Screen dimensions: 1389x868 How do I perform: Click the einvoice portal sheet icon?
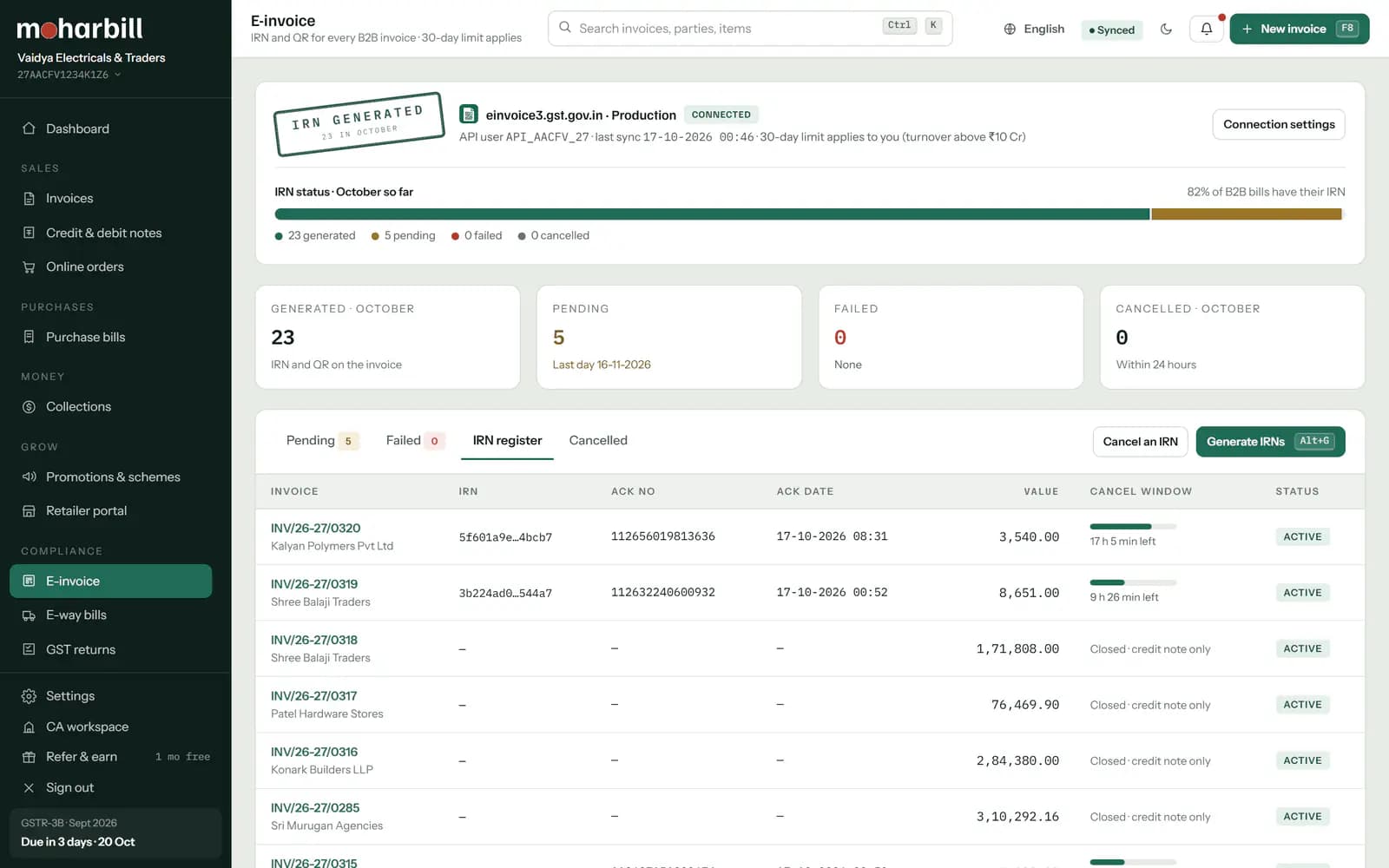(469, 114)
